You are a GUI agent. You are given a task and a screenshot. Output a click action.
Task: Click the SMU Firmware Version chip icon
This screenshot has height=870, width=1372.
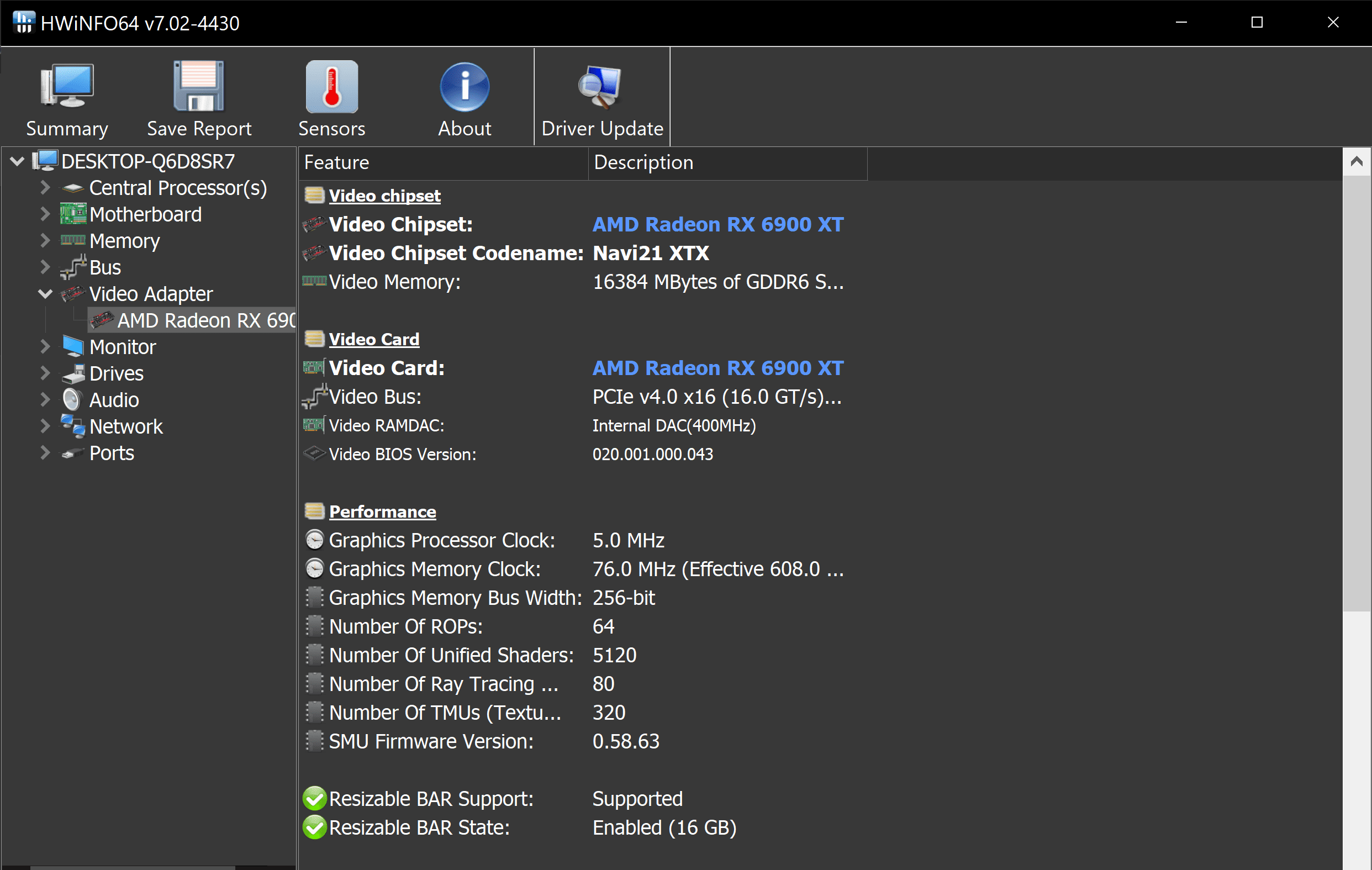pos(314,741)
